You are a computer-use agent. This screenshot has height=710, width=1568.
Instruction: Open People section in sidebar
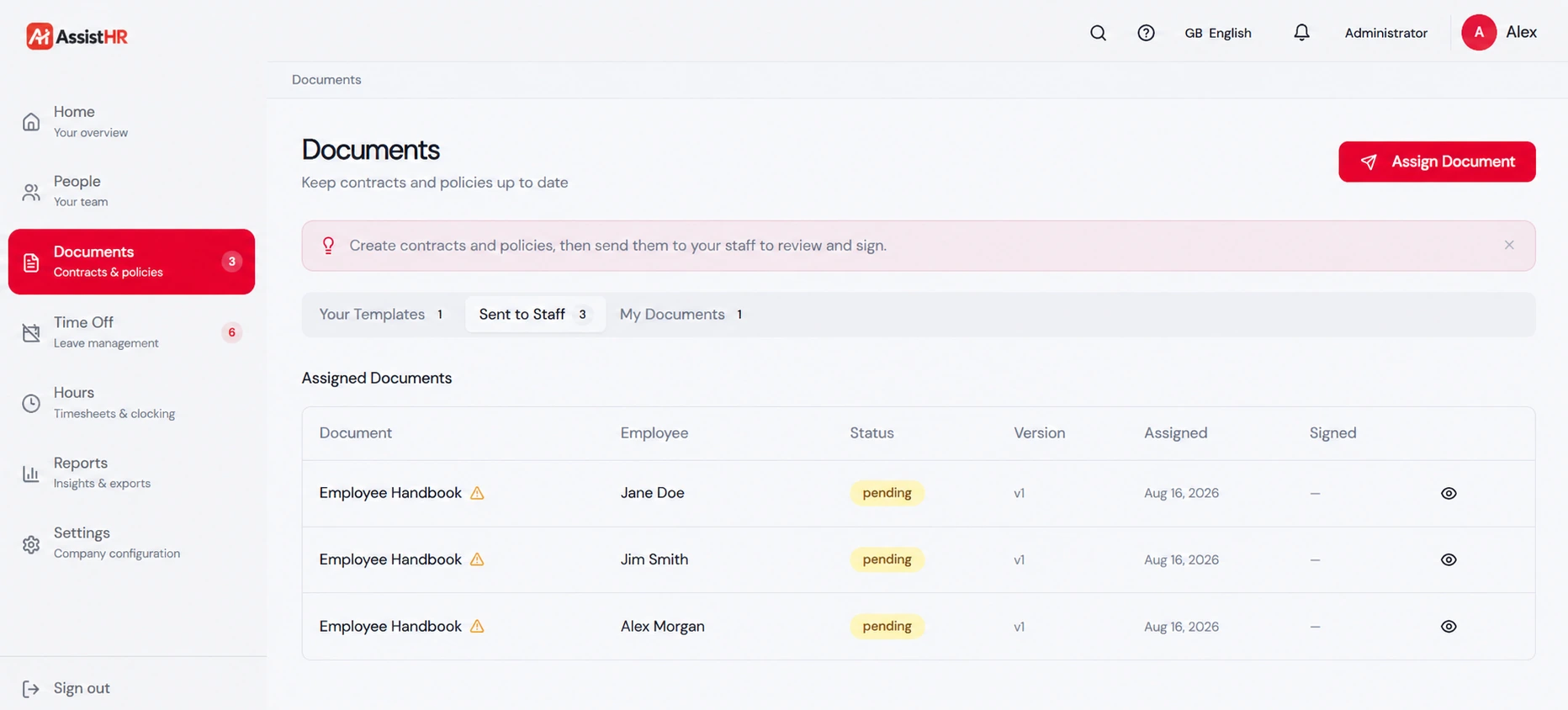tap(131, 192)
